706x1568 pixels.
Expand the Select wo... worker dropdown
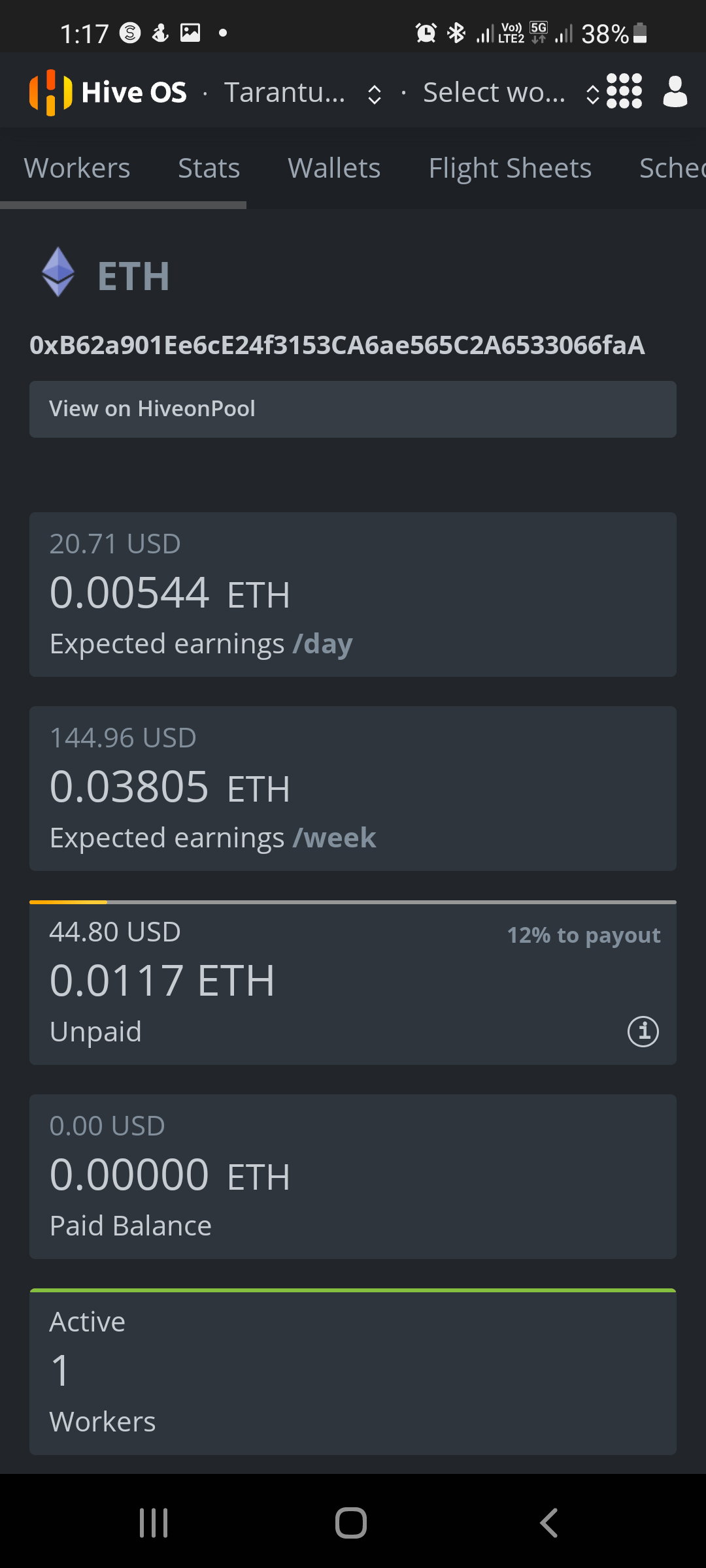click(511, 93)
